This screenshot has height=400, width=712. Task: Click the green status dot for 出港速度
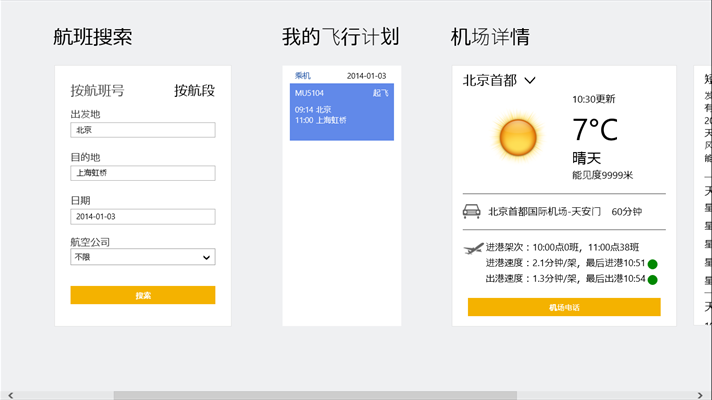(653, 280)
